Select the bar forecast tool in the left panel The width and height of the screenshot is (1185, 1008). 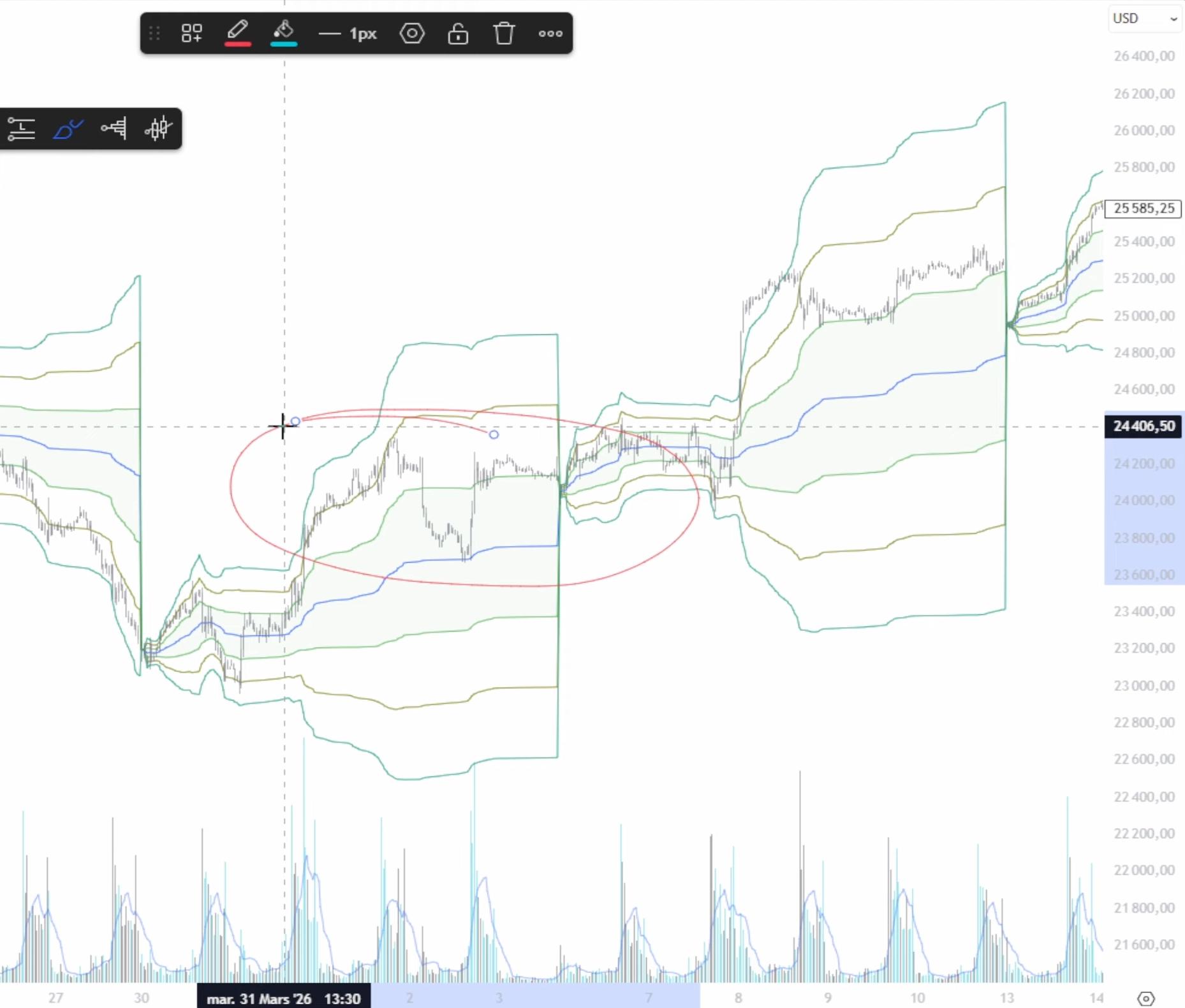pos(113,129)
